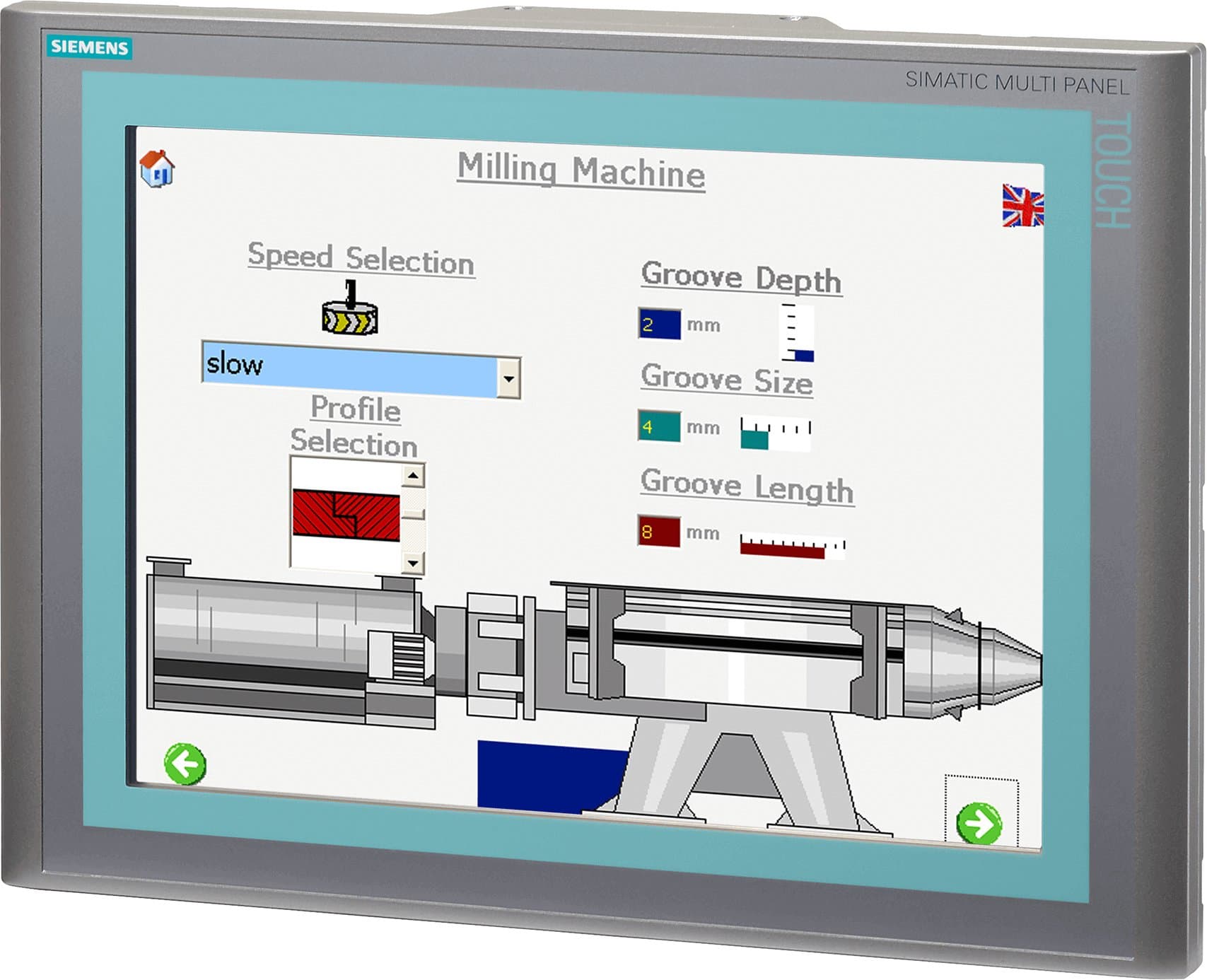Adjust the red Groove Length bar
The height and width of the screenshot is (980, 1207).
pos(793,547)
